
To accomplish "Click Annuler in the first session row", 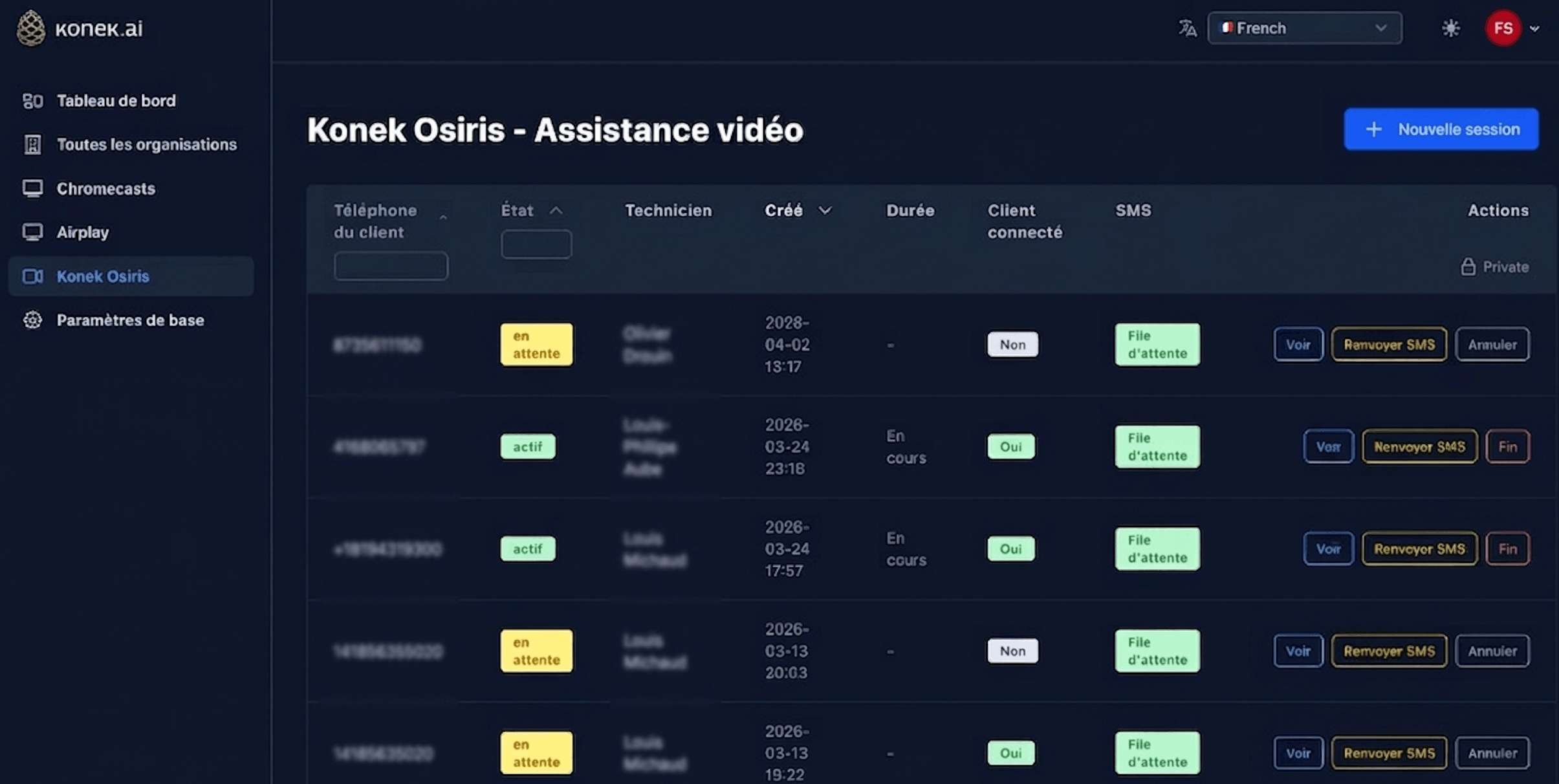I will point(1492,345).
